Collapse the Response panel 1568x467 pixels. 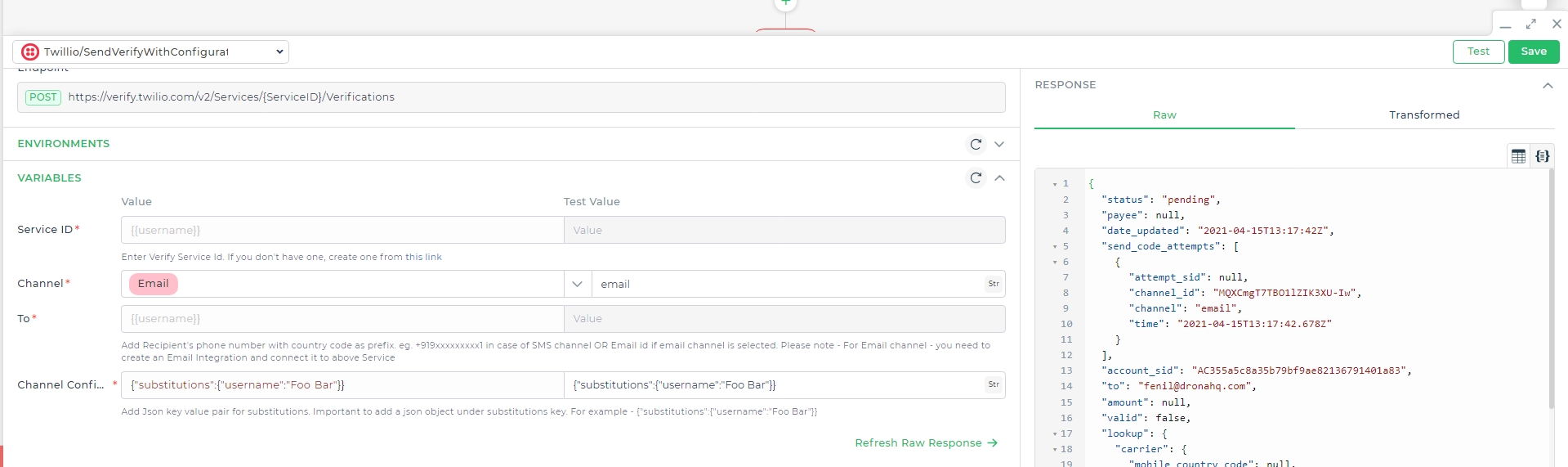(x=1548, y=85)
